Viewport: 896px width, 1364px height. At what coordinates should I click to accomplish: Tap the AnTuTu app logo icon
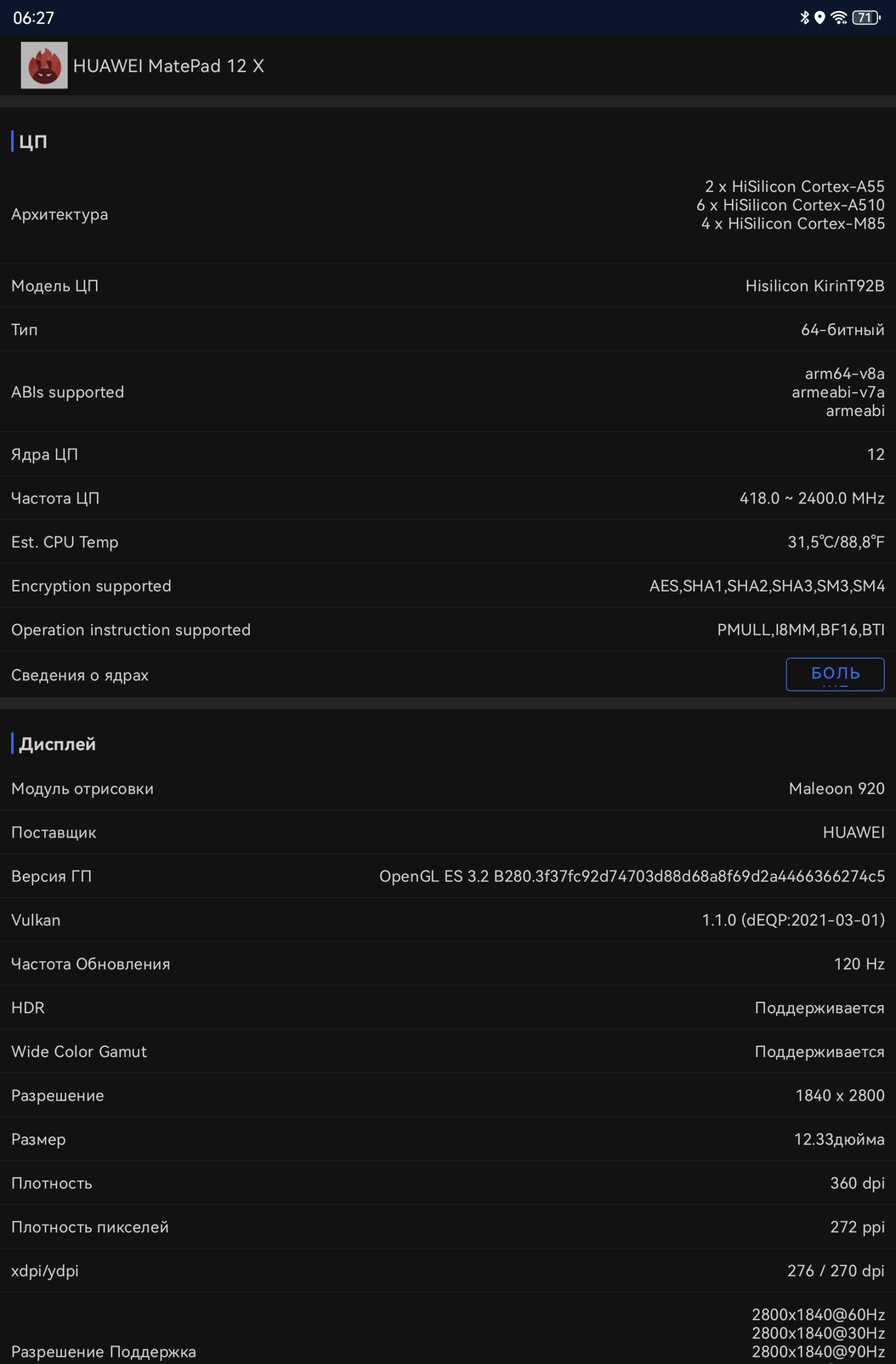point(44,66)
